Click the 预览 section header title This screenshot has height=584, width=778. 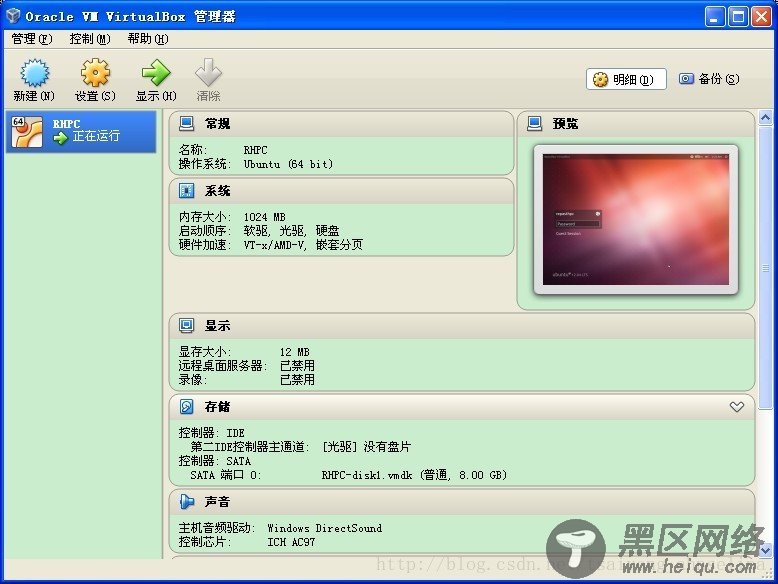[x=566, y=124]
